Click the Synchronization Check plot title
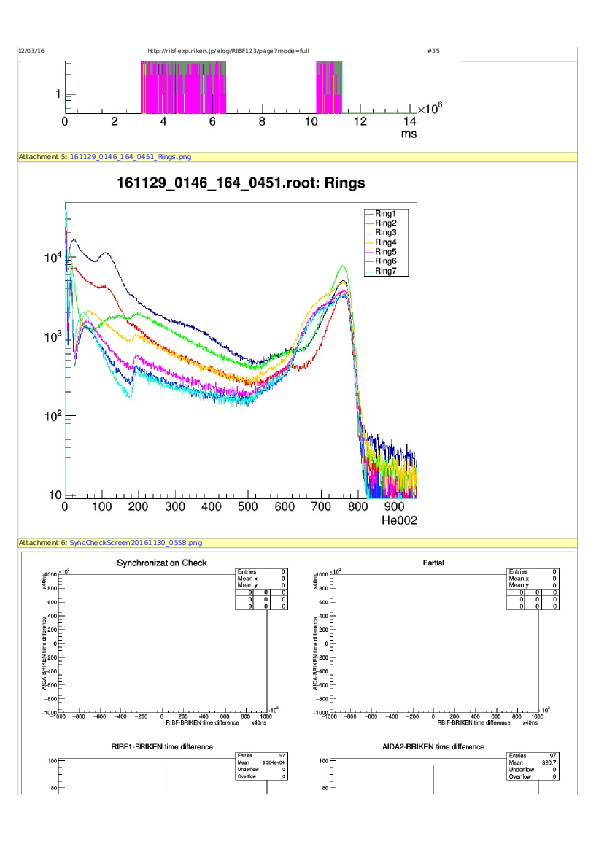The height and width of the screenshot is (842, 595). [162, 563]
